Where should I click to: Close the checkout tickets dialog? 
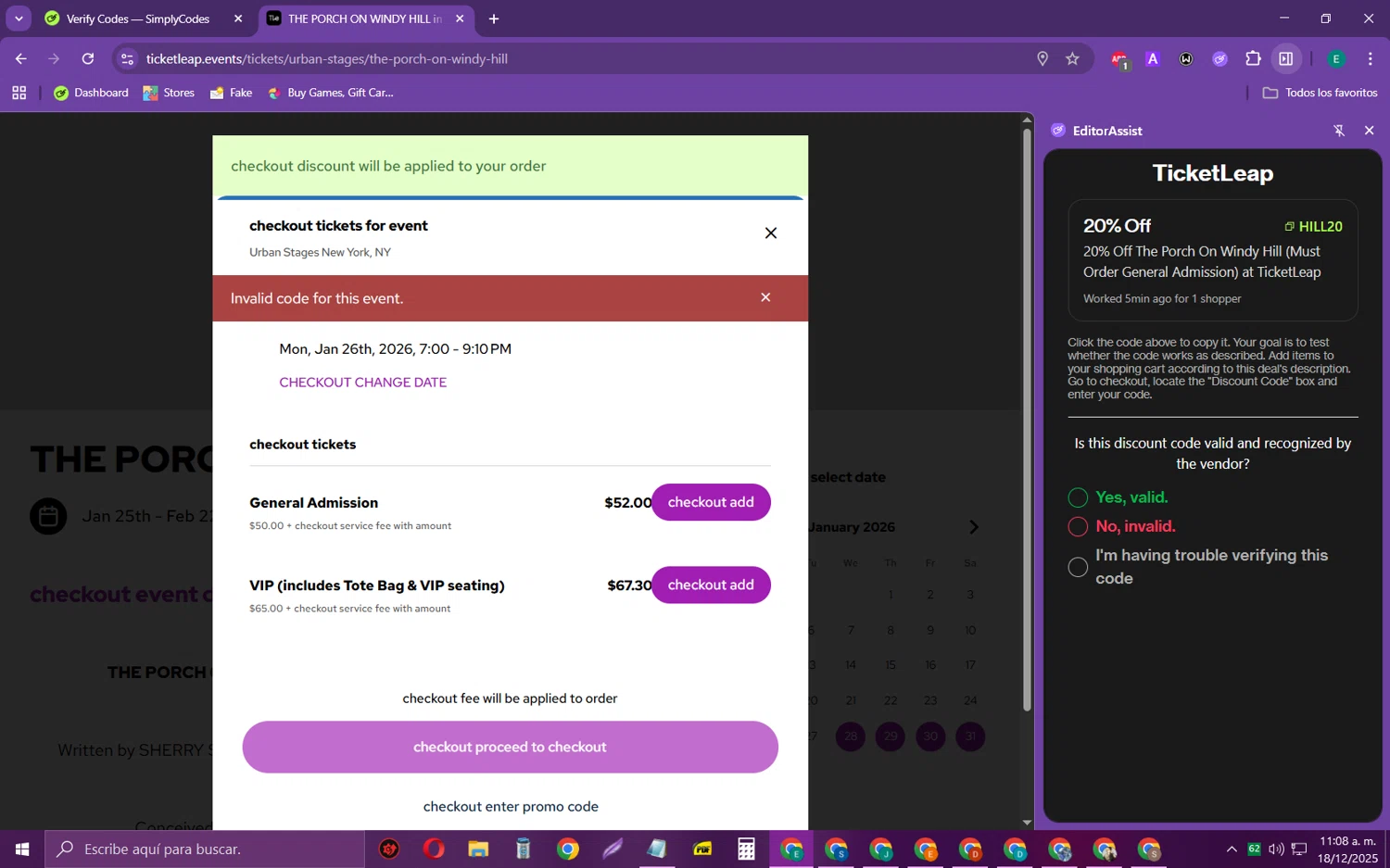pos(771,233)
